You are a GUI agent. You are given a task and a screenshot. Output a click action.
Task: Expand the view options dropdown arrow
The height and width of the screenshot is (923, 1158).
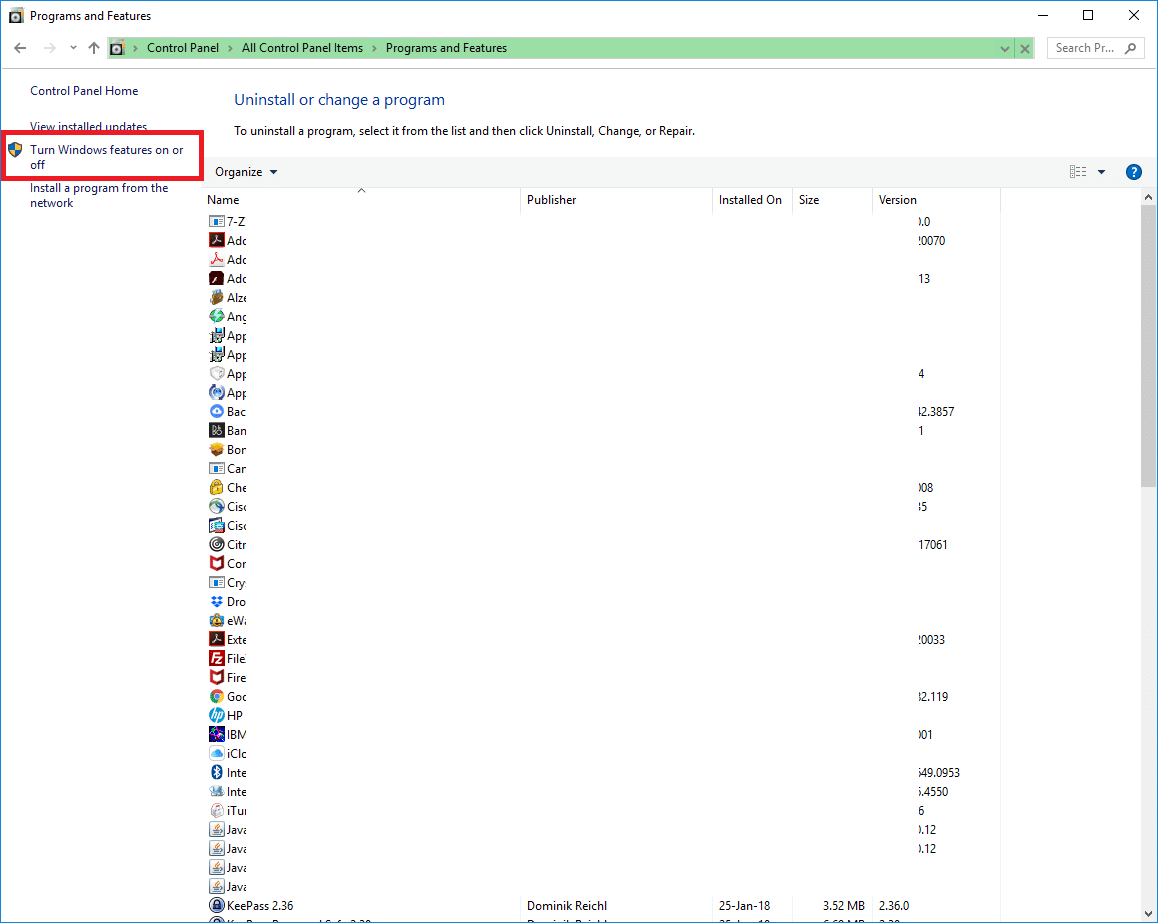[x=1101, y=172]
